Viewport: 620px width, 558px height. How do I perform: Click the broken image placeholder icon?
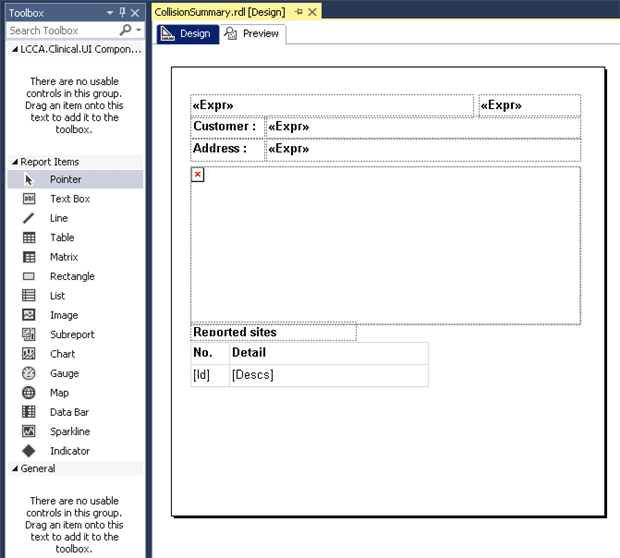coord(198,175)
